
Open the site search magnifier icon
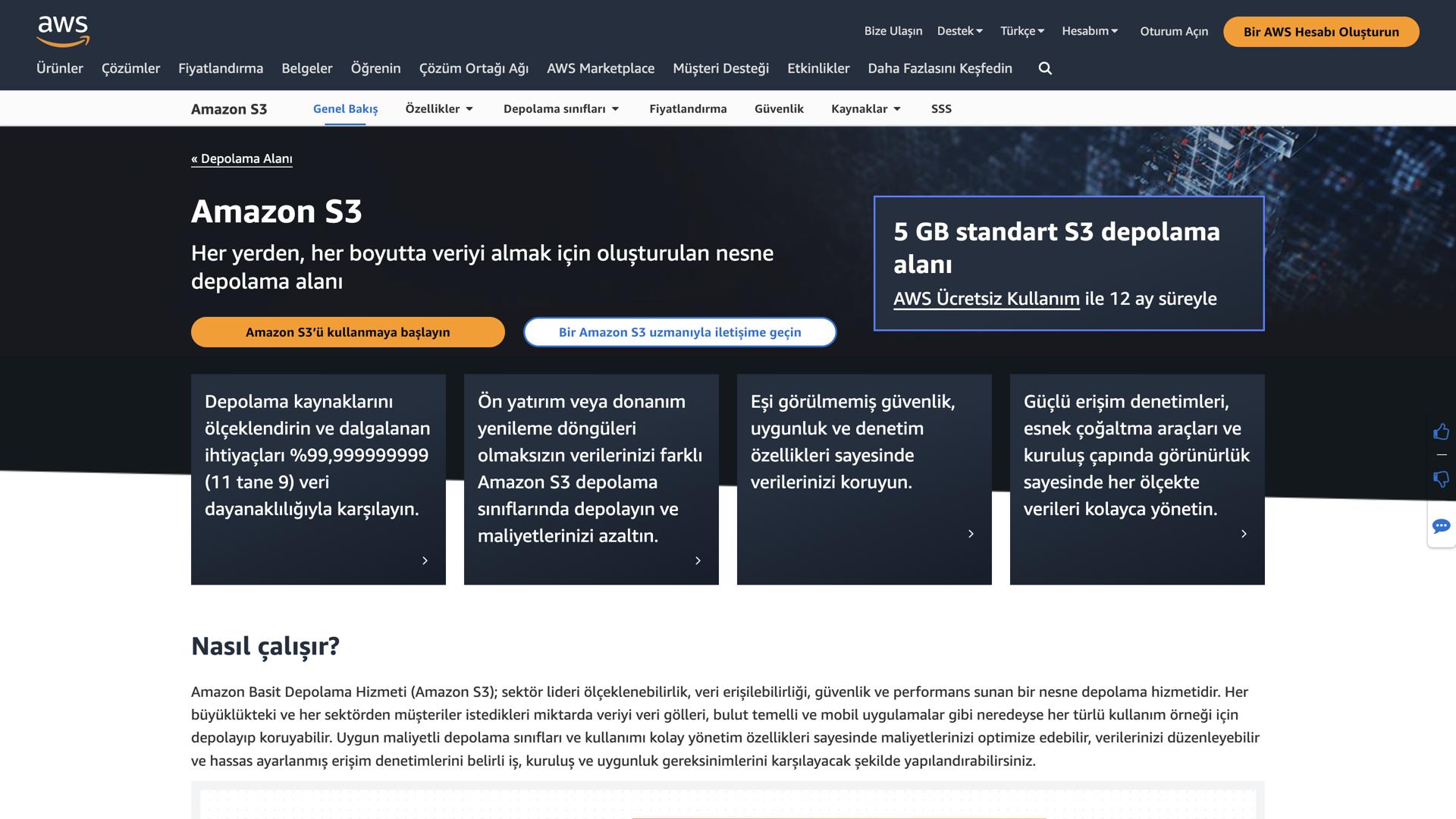coord(1045,68)
